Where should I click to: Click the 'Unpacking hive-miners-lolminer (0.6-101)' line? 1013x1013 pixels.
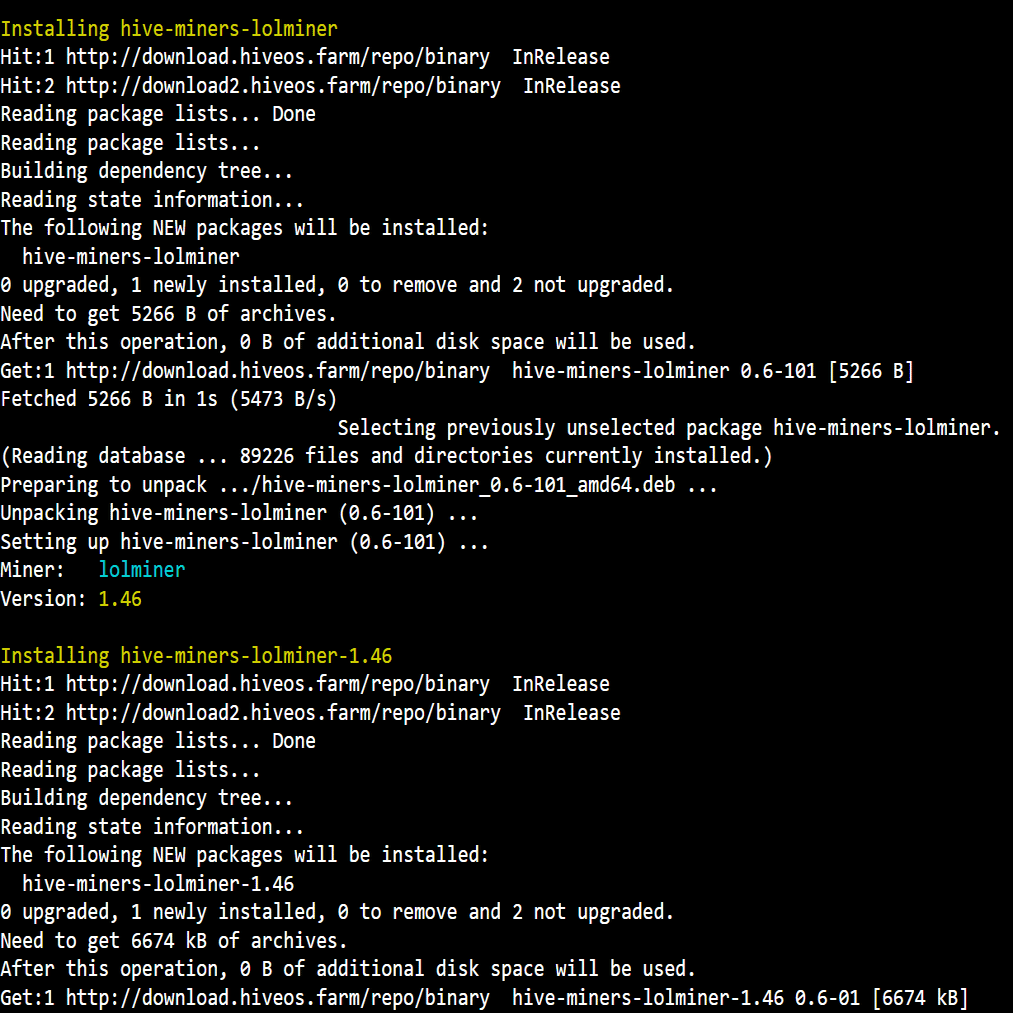coord(239,513)
